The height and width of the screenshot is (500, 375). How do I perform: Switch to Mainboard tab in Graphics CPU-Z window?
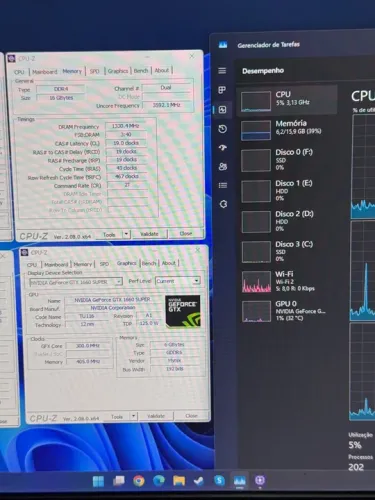pyautogui.click(x=56, y=265)
